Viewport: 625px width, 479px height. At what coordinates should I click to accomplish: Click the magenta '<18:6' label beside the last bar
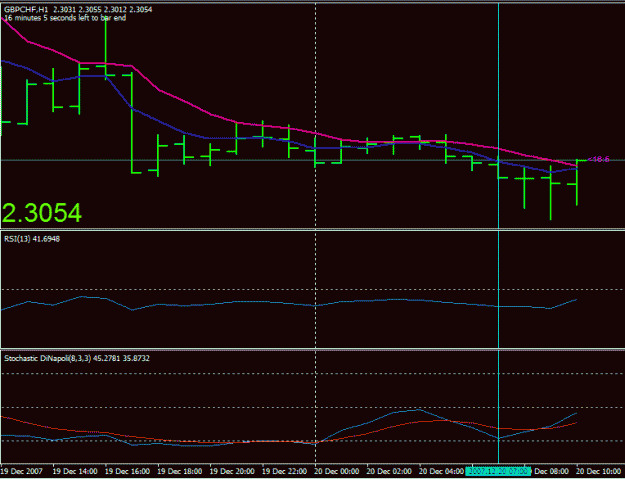(x=599, y=159)
